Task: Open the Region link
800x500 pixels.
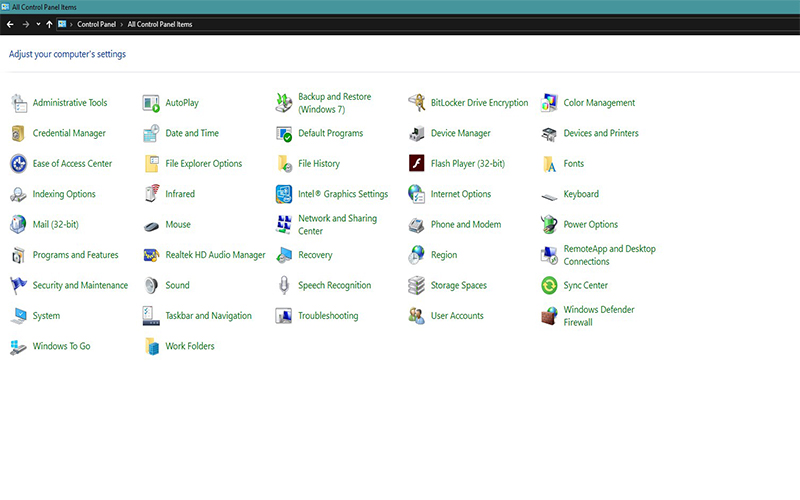Action: tap(444, 255)
